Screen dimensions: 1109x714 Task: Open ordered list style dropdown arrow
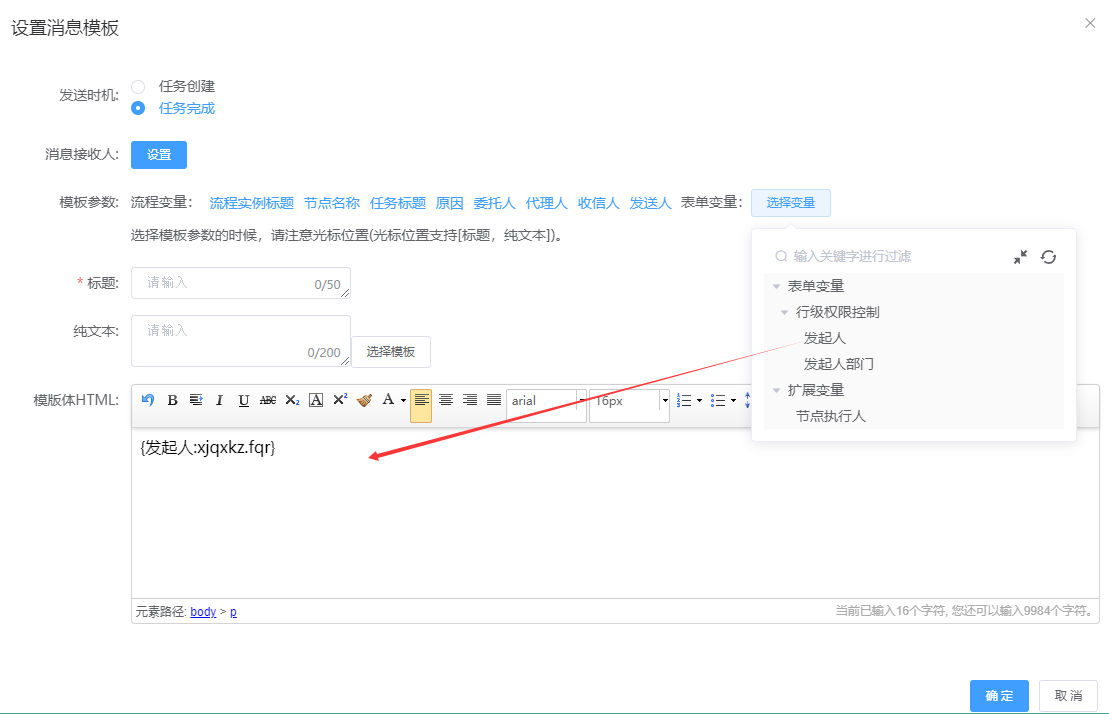pyautogui.click(x=699, y=400)
